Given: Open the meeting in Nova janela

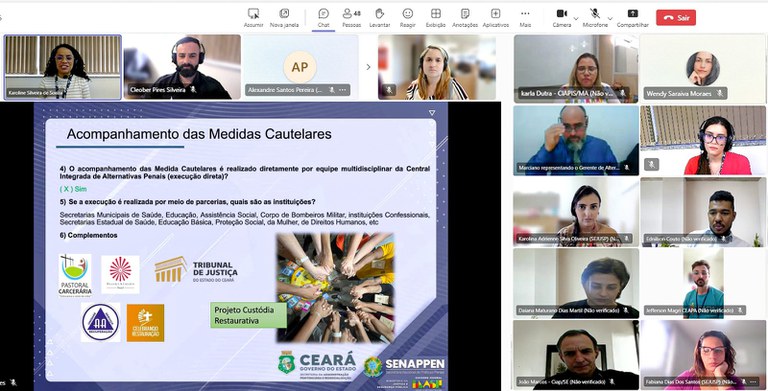Looking at the screenshot, I should tap(284, 18).
